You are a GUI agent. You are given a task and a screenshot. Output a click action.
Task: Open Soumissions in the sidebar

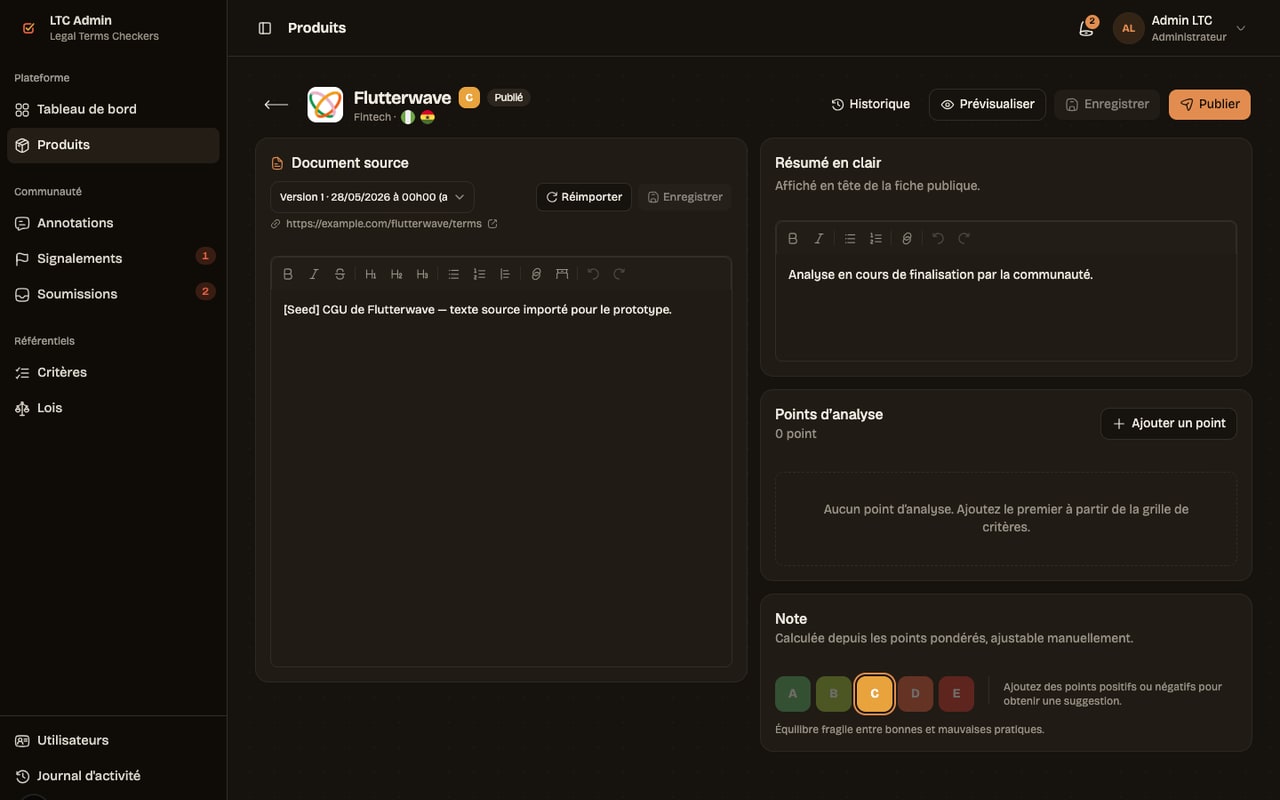[x=113, y=294]
